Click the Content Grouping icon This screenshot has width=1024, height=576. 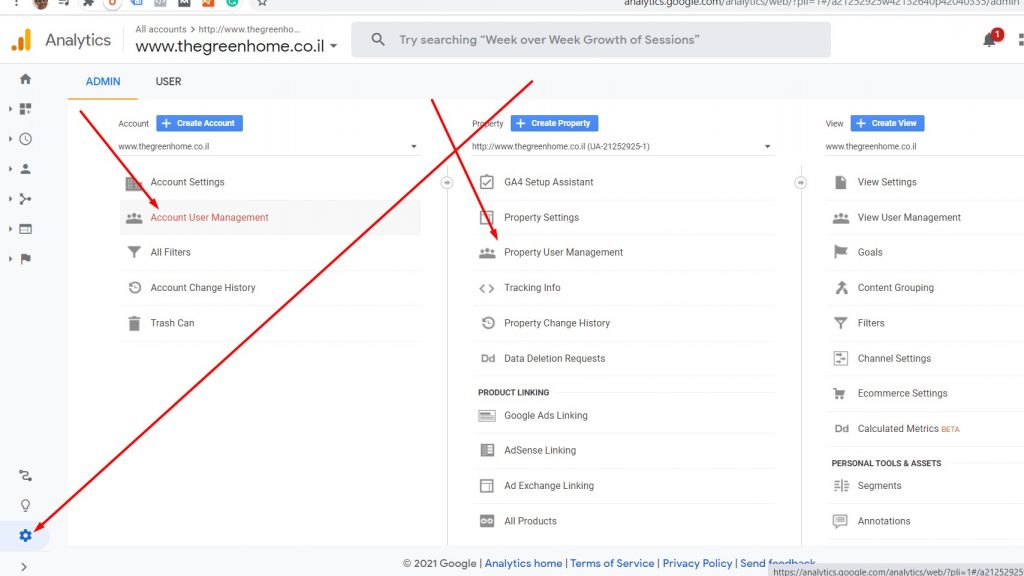tap(841, 287)
